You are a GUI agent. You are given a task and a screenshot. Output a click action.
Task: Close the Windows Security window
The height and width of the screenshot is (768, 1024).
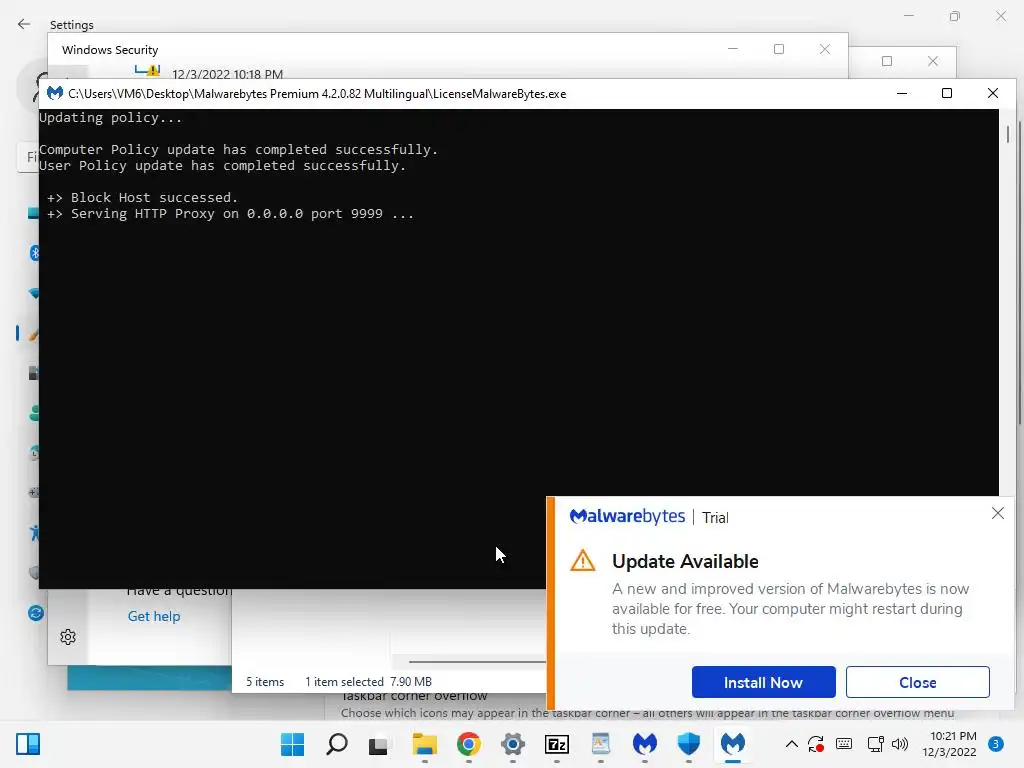click(825, 49)
